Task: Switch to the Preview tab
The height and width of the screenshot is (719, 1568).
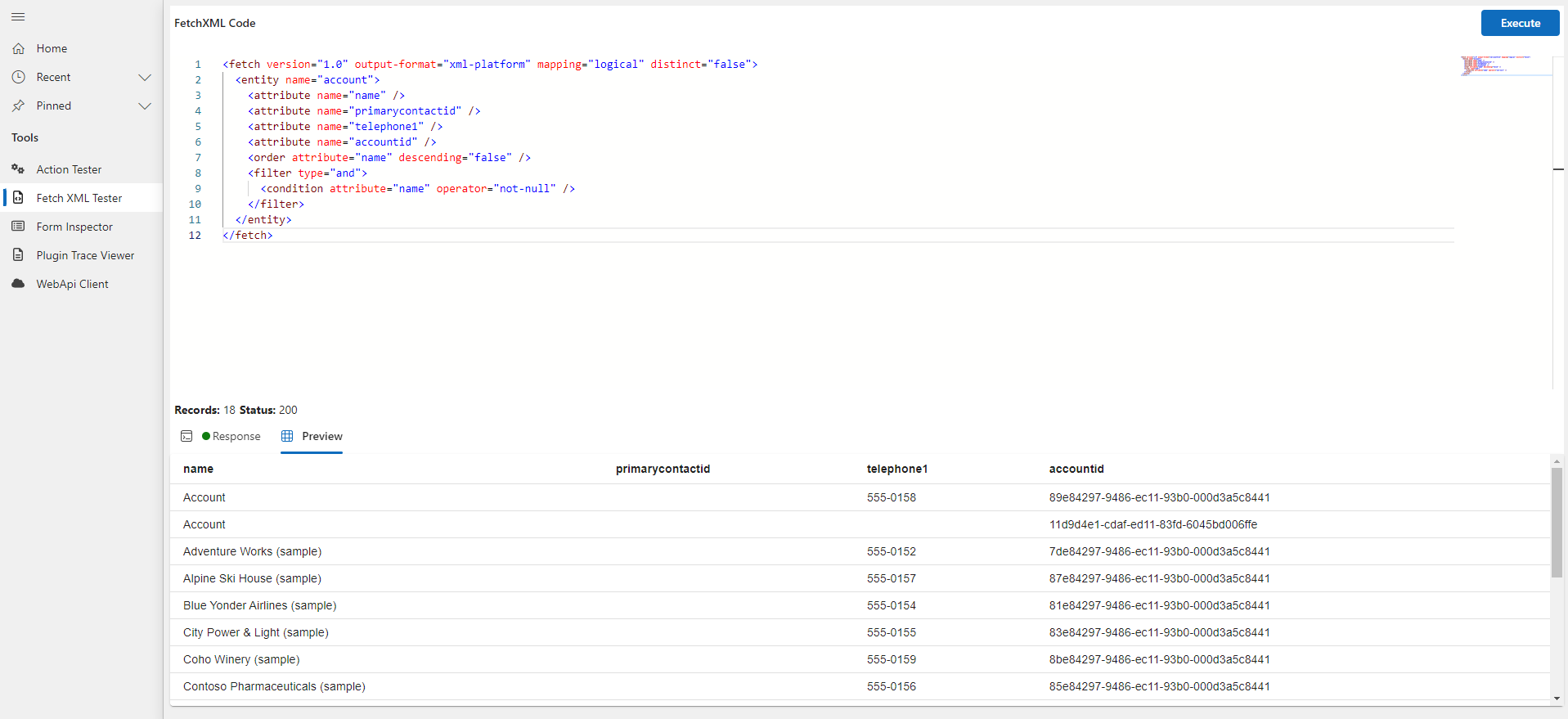Action: [x=312, y=436]
